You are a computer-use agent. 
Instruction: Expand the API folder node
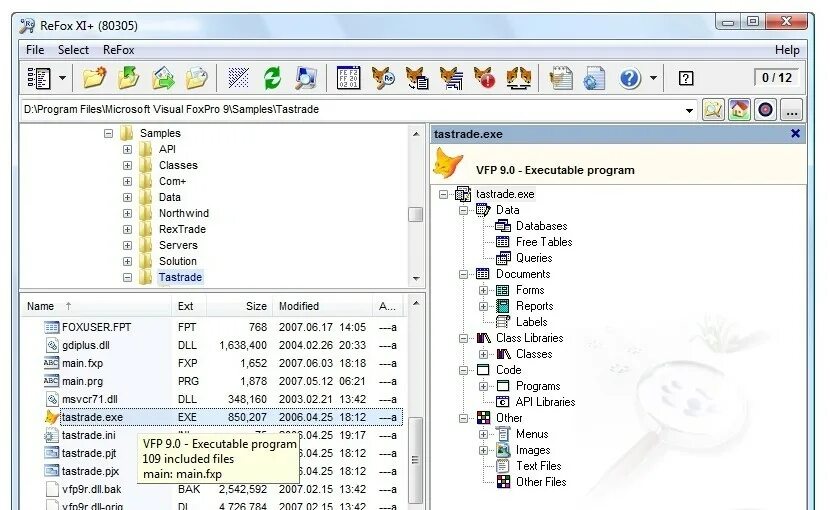click(128, 149)
